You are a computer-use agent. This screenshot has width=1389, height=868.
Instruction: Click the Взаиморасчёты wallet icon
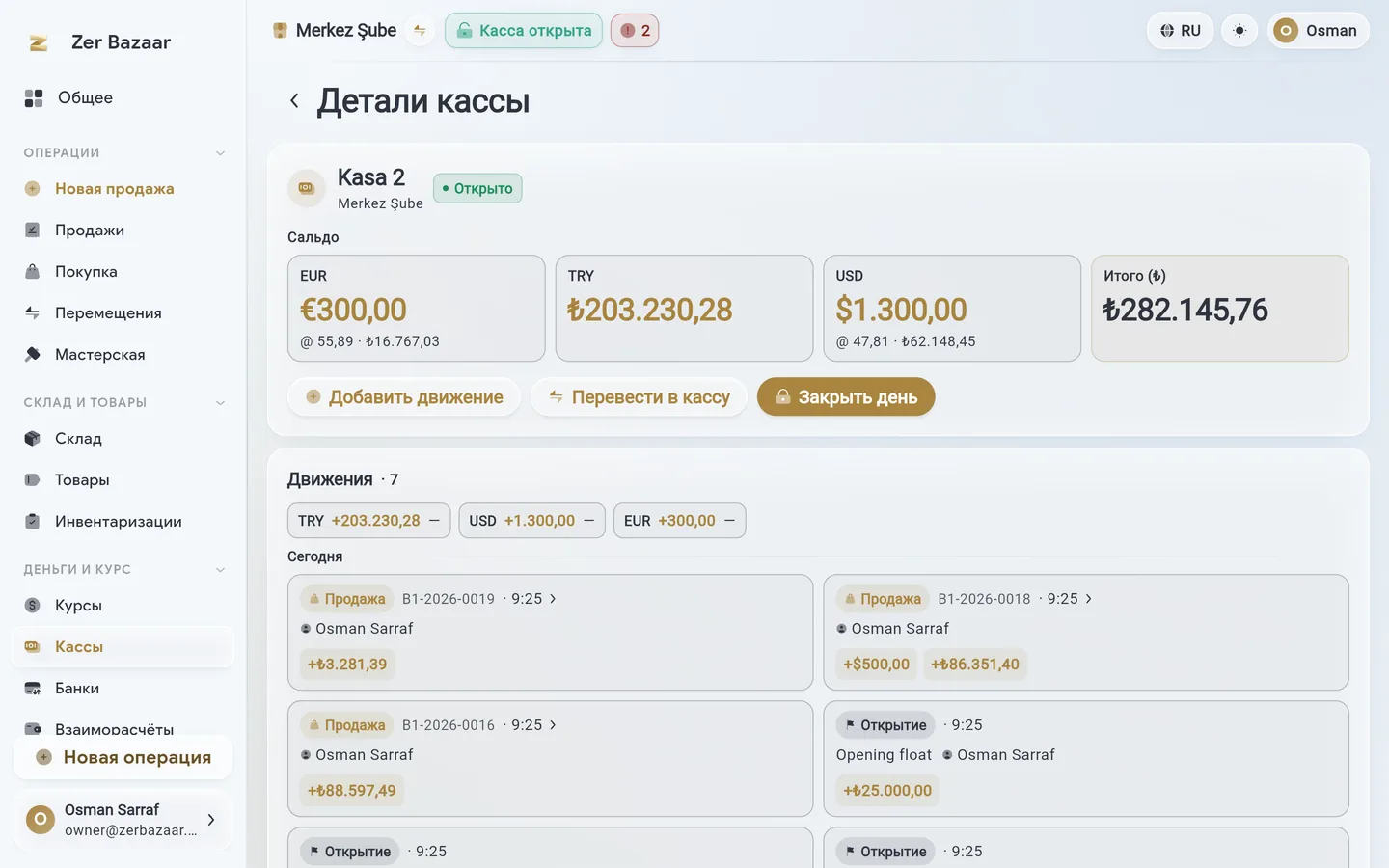point(33,729)
